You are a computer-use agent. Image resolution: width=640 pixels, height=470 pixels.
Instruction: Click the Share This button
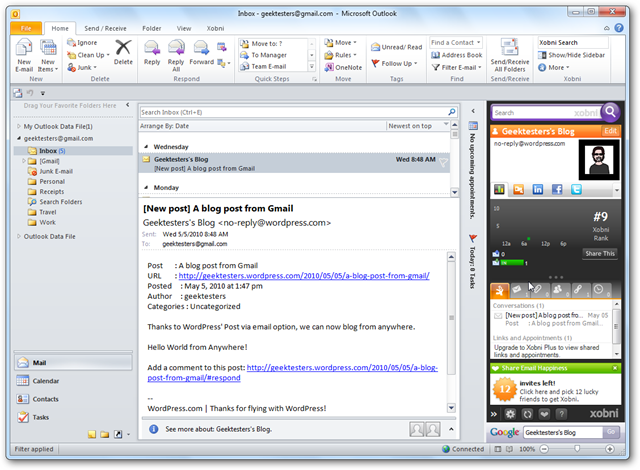point(600,253)
